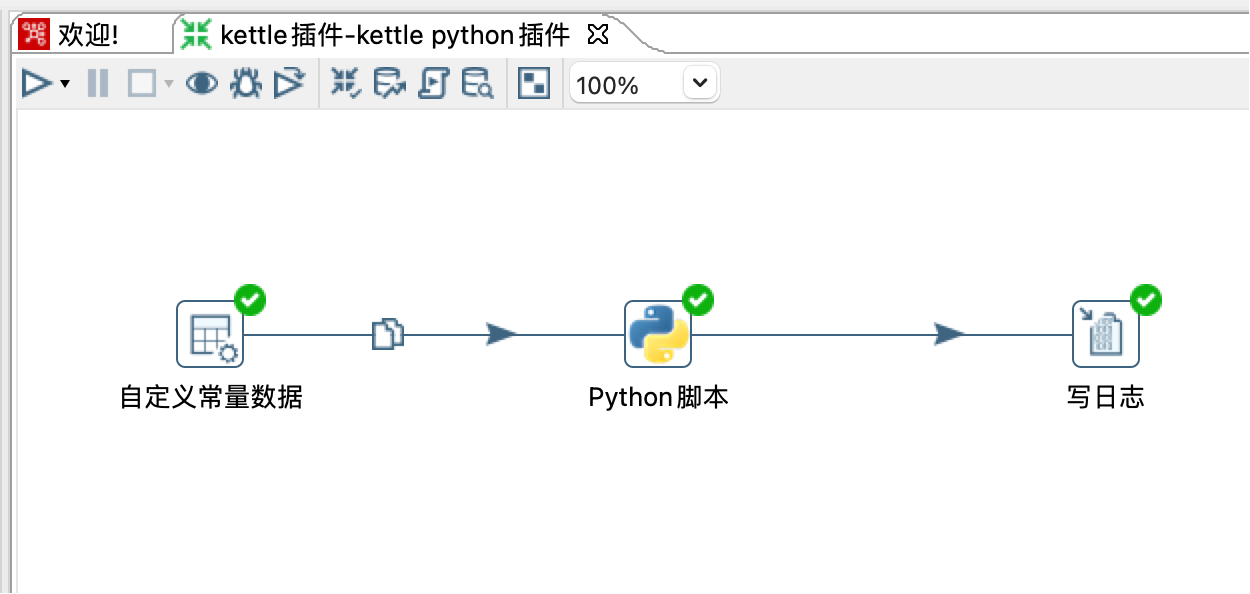Debug the transformation with the bug icon

pos(245,84)
